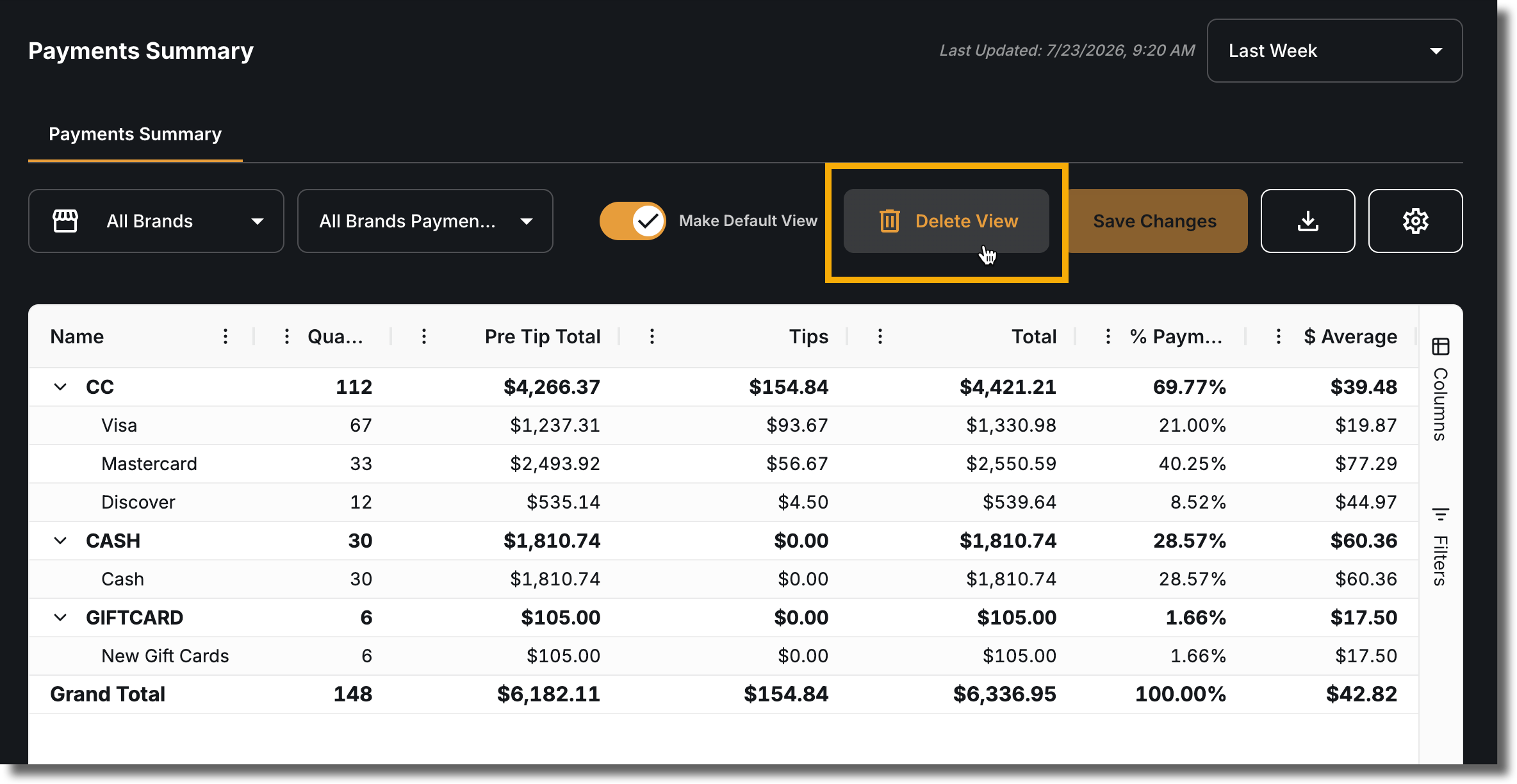Open the All Brands dropdown
The height and width of the screenshot is (784, 1517).
click(156, 221)
